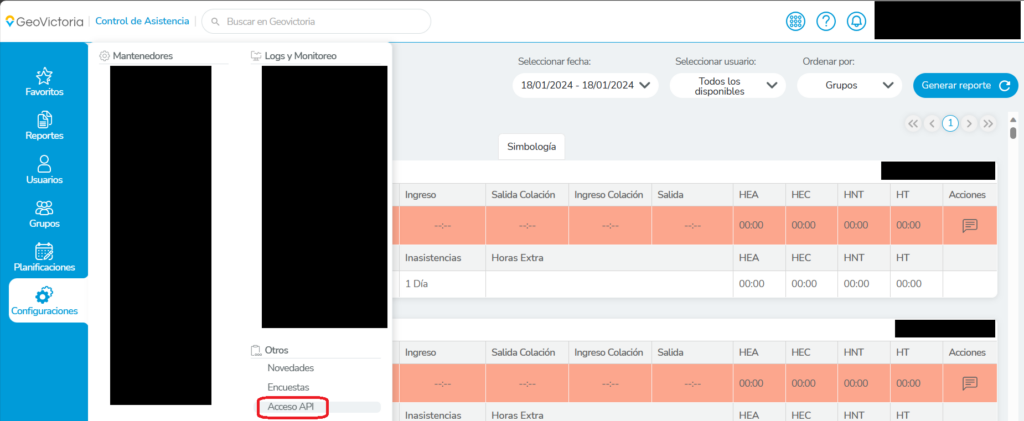Screen dimensions: 1024x421
Task: Click the Mantenedores section header
Action: point(136,56)
